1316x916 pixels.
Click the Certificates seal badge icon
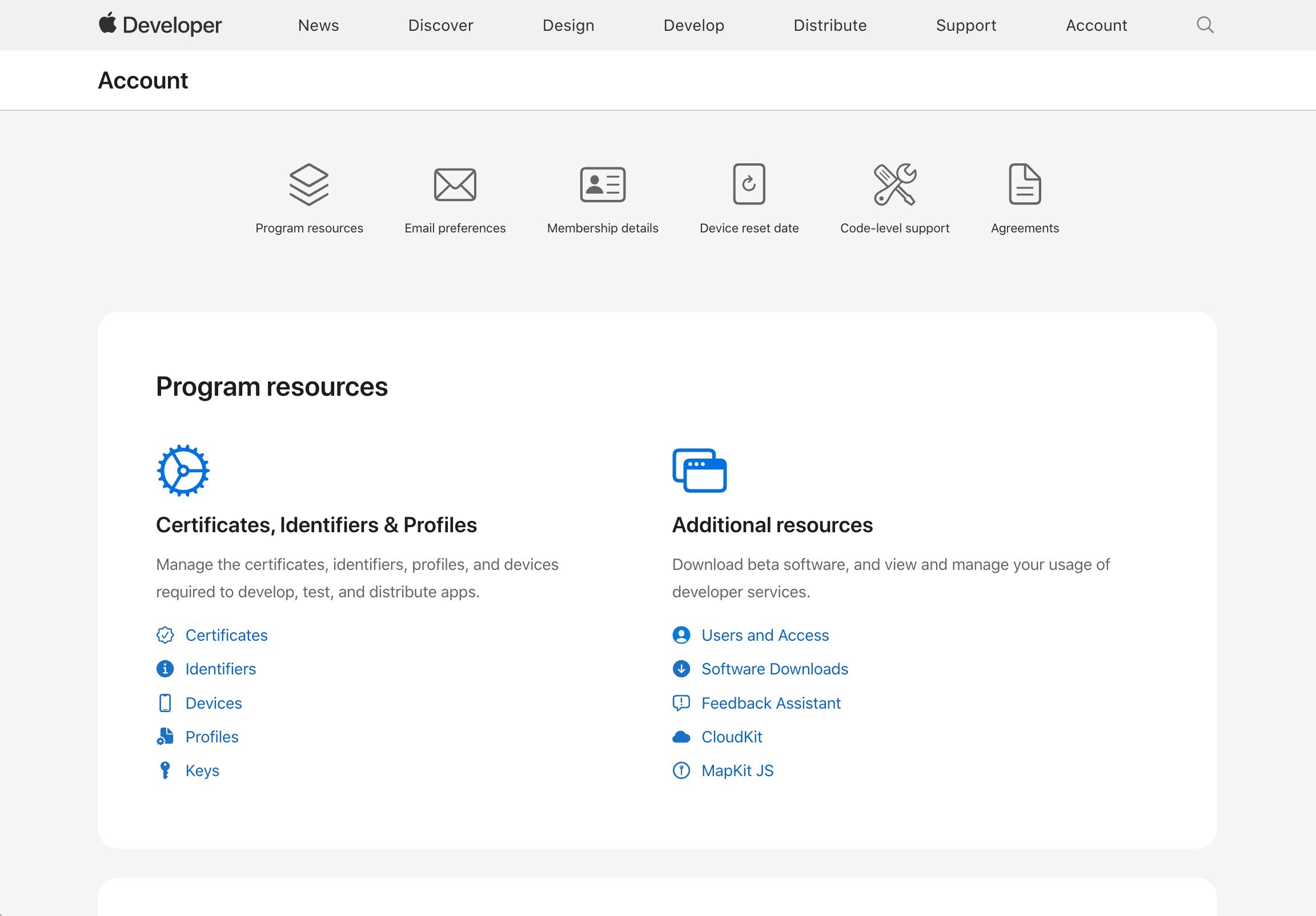coord(165,635)
